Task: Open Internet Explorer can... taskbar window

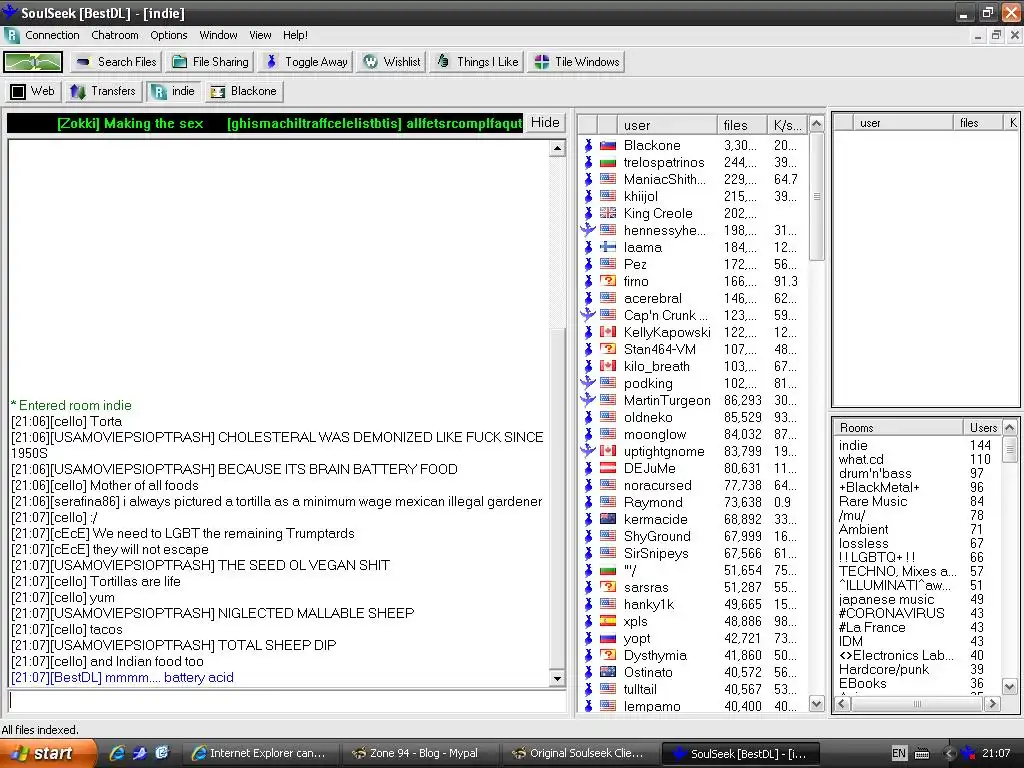Action: pyautogui.click(x=259, y=754)
